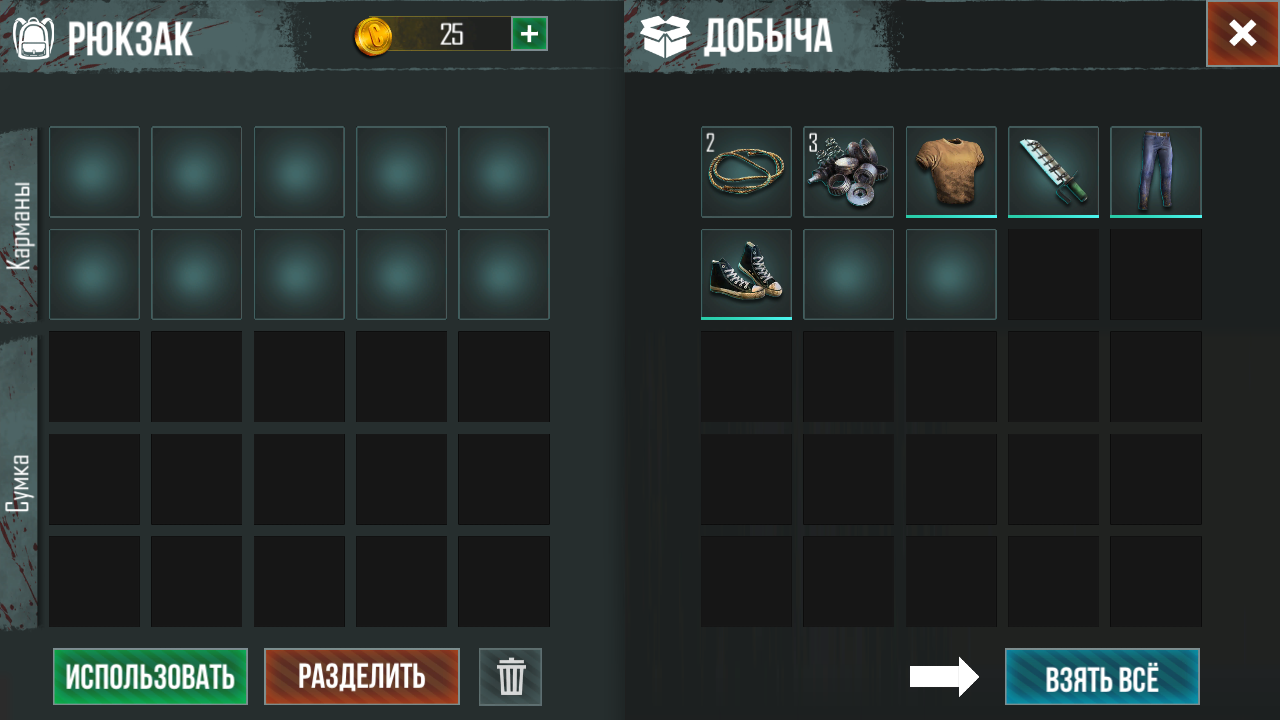Screen dimensions: 1280x720
Task: Close the loot window with X
Action: pos(1243,34)
